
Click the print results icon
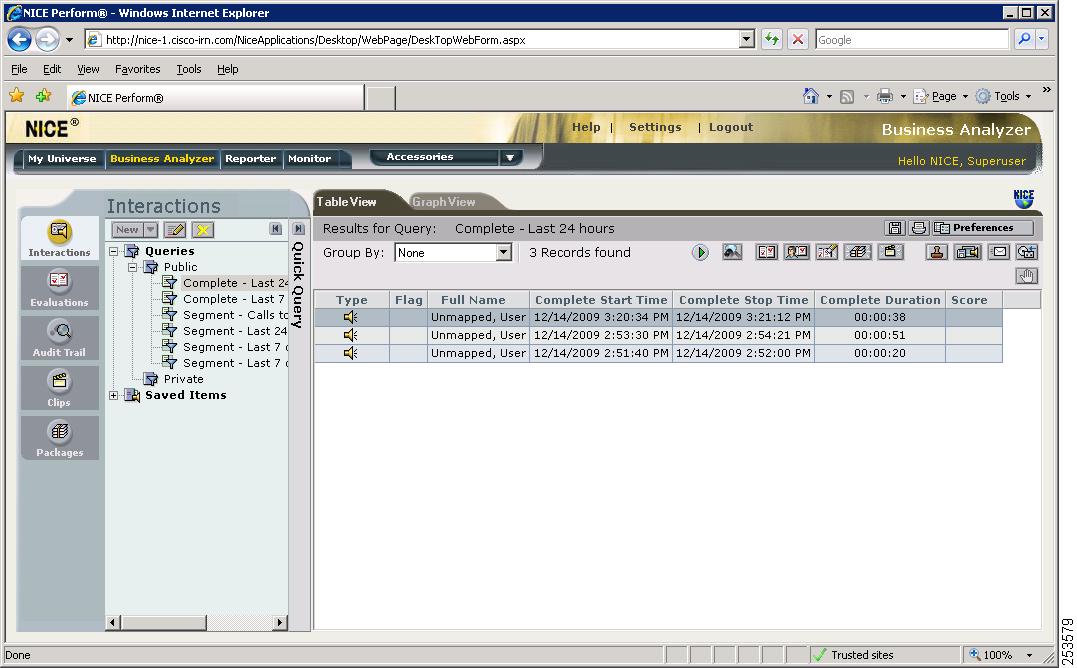(x=918, y=228)
